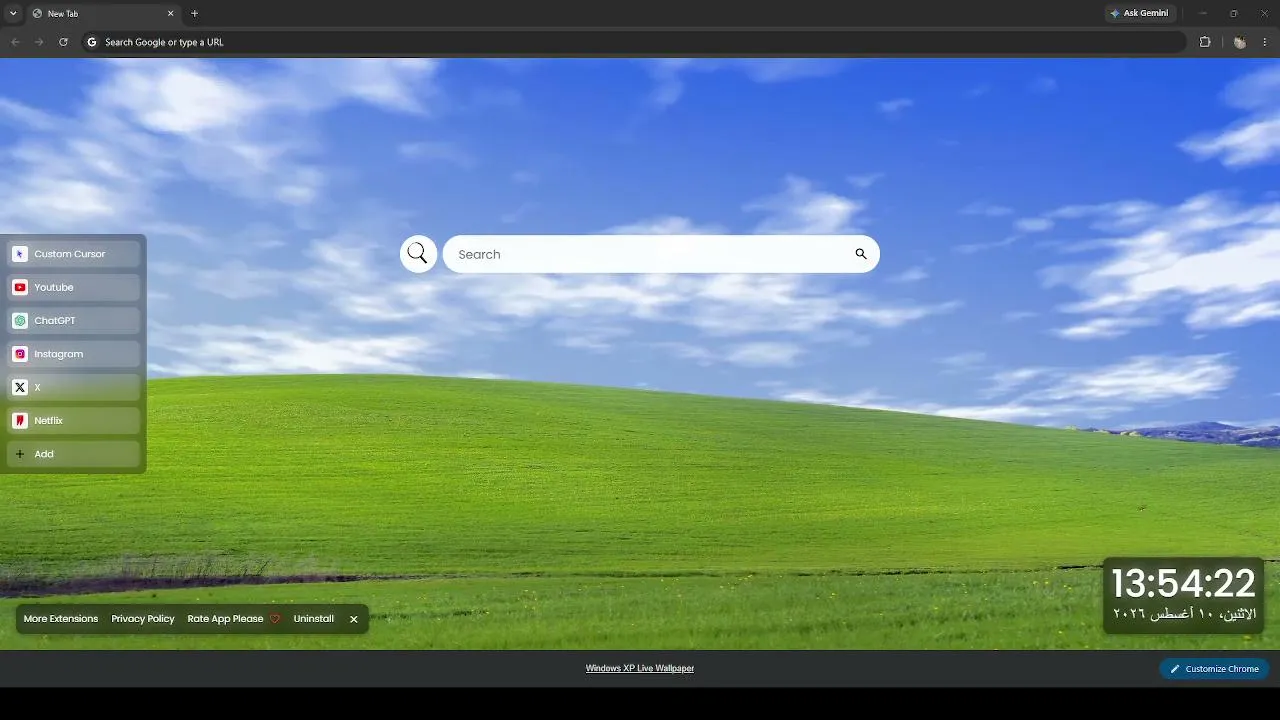Select the New Tab tab
Screen dimensions: 1280x720
(x=103, y=14)
